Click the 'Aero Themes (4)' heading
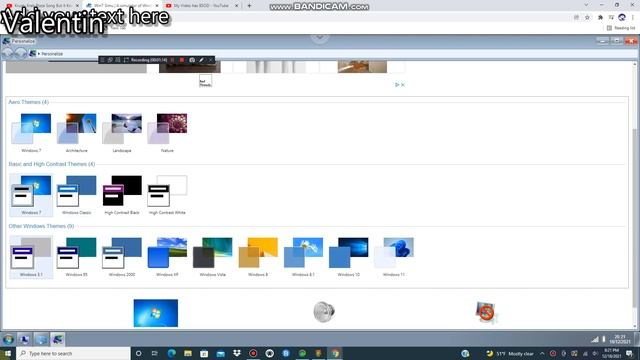This screenshot has height=360, width=640. click(x=29, y=102)
